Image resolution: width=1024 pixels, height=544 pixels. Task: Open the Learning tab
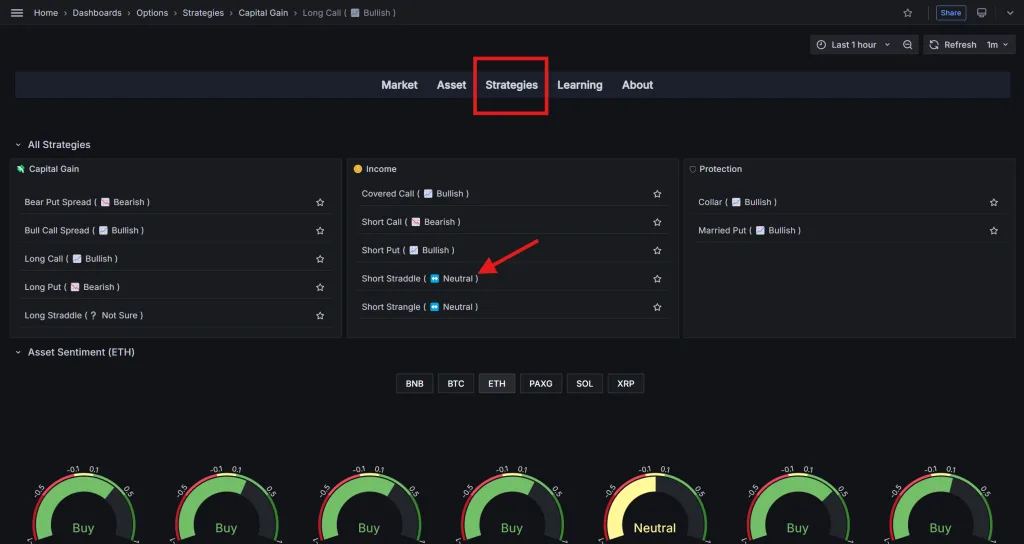click(579, 85)
